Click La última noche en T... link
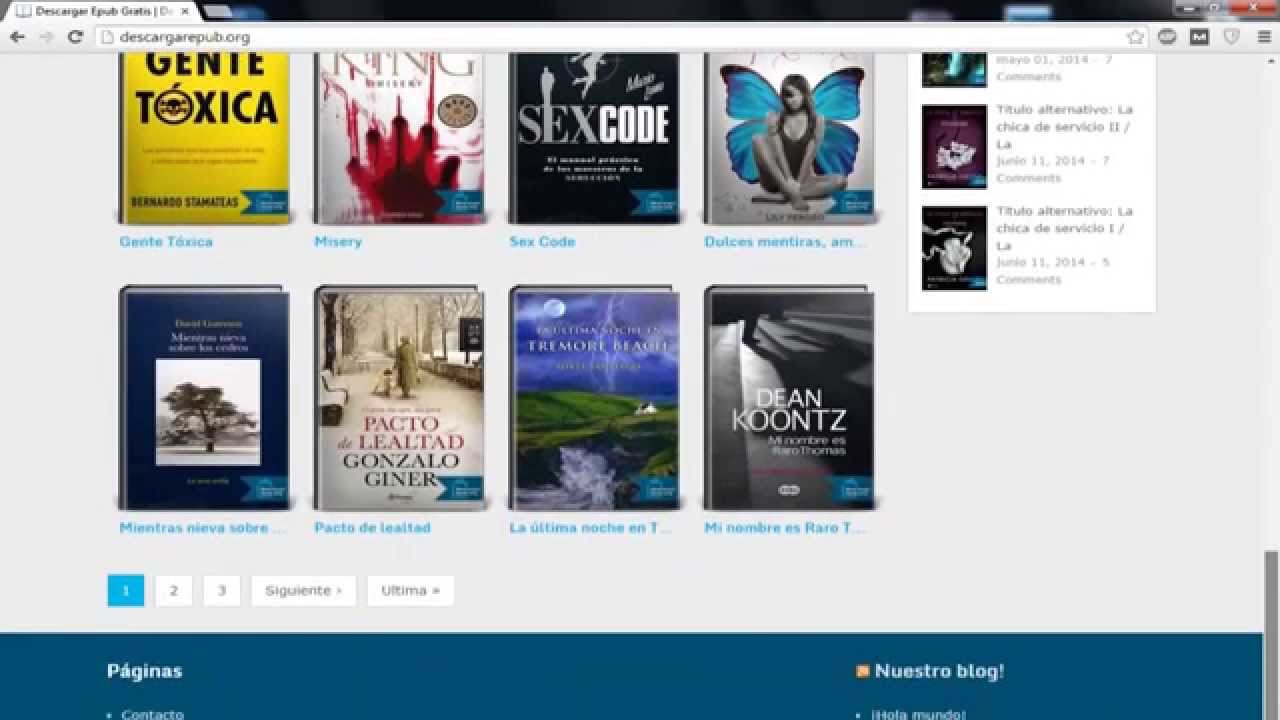This screenshot has width=1280, height=720. pos(590,528)
